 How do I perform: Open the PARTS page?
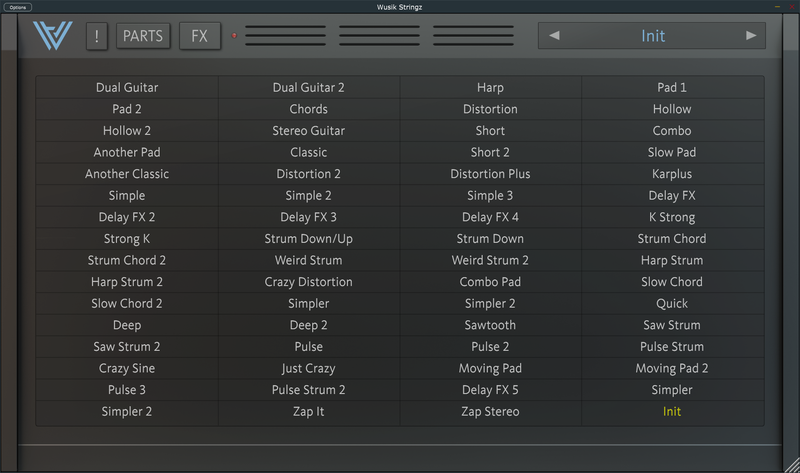coord(143,36)
